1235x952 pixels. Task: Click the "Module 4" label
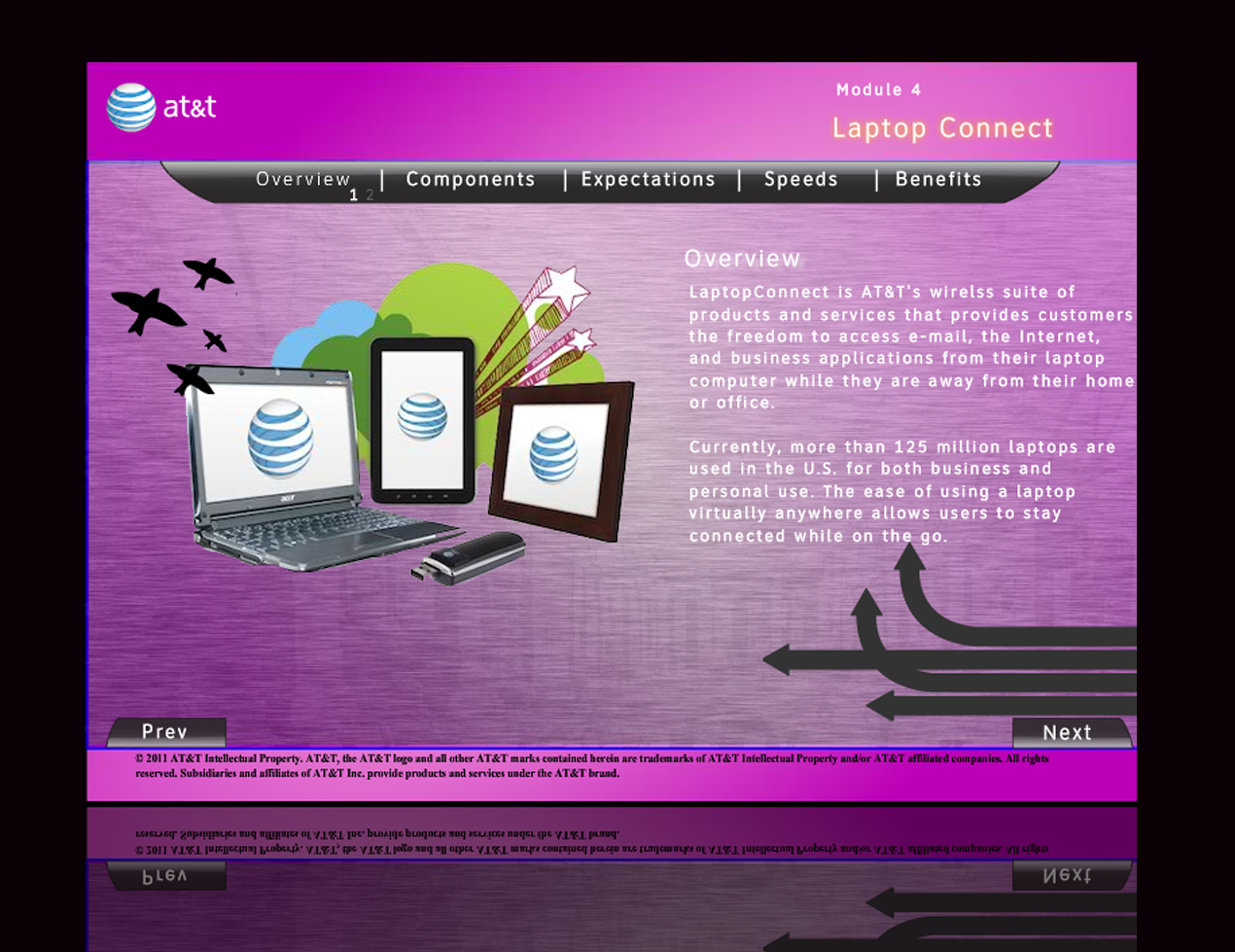tap(879, 89)
